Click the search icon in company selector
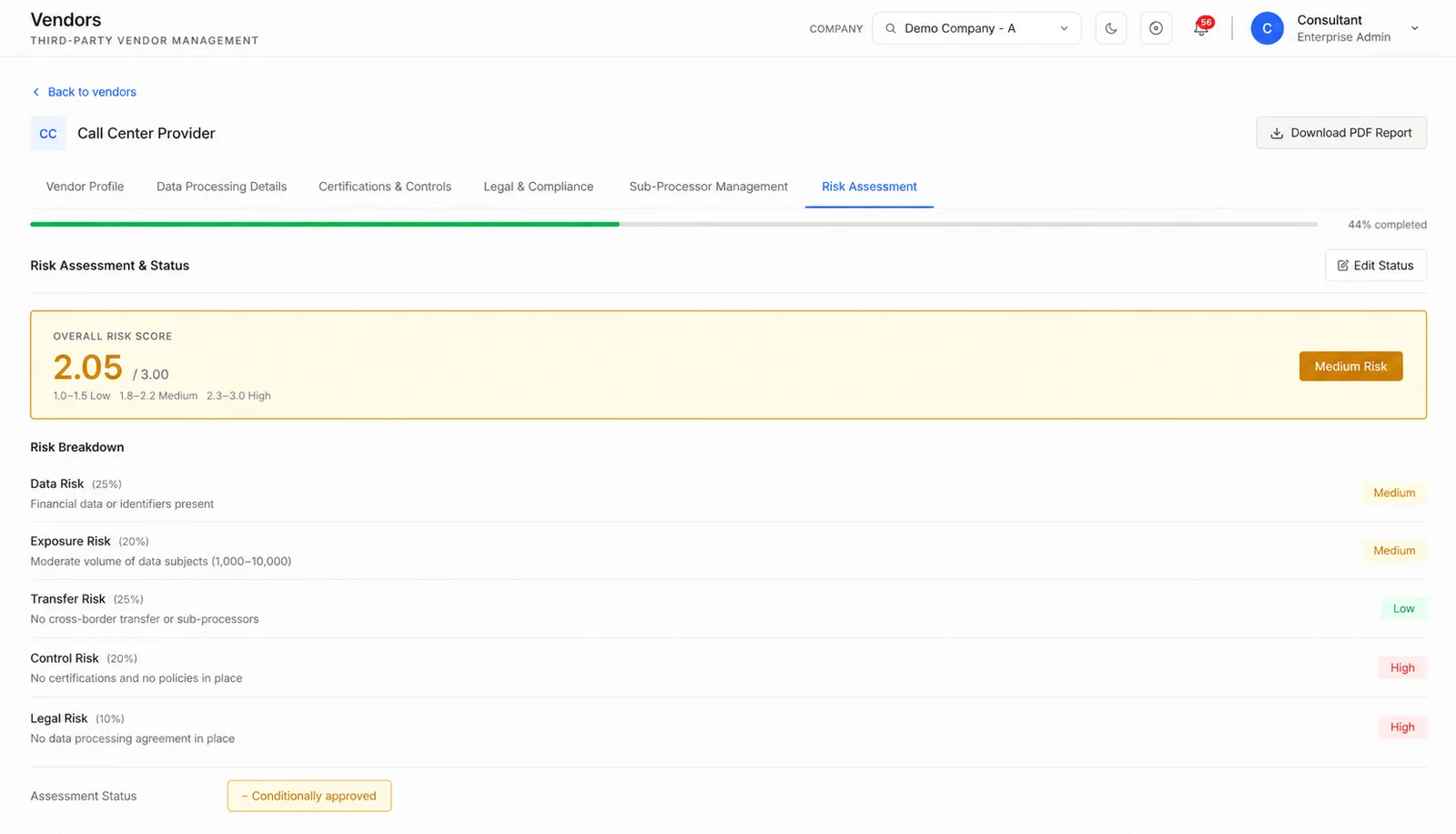Image resolution: width=1456 pixels, height=834 pixels. point(891,28)
